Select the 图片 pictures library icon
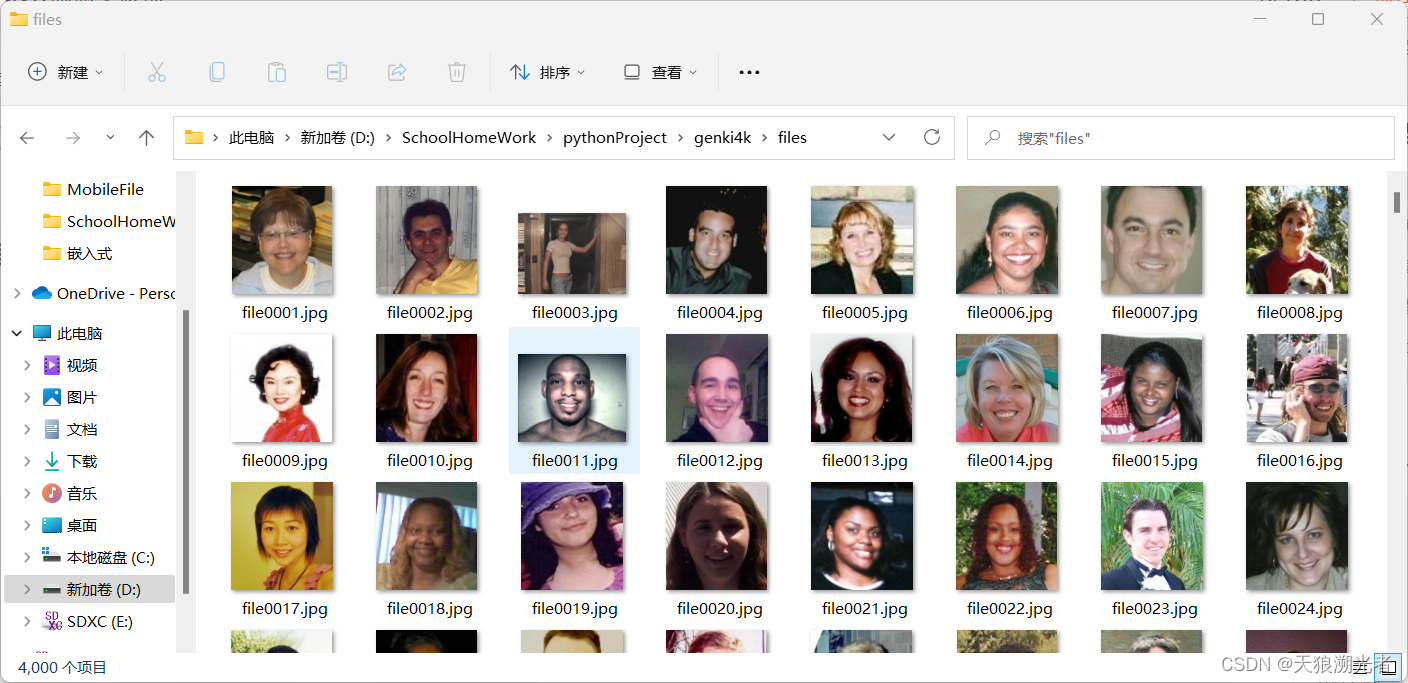Viewport: 1408px width, 683px height. click(52, 397)
